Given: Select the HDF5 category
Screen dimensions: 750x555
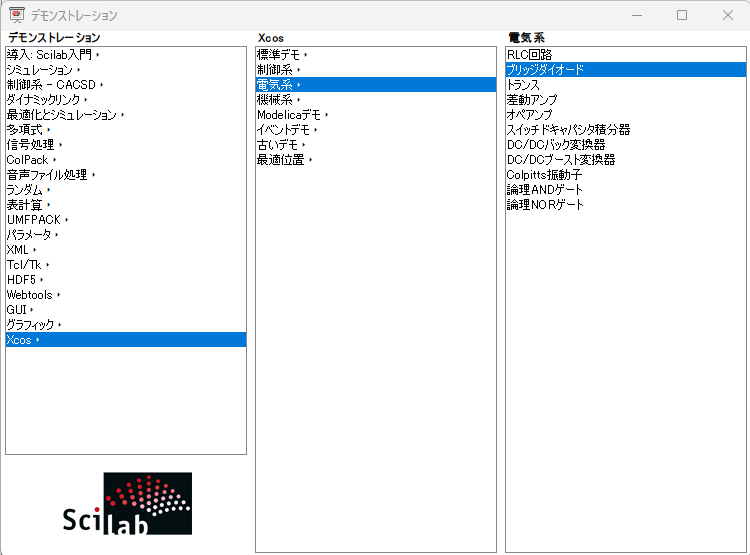Looking at the screenshot, I should coord(126,279).
